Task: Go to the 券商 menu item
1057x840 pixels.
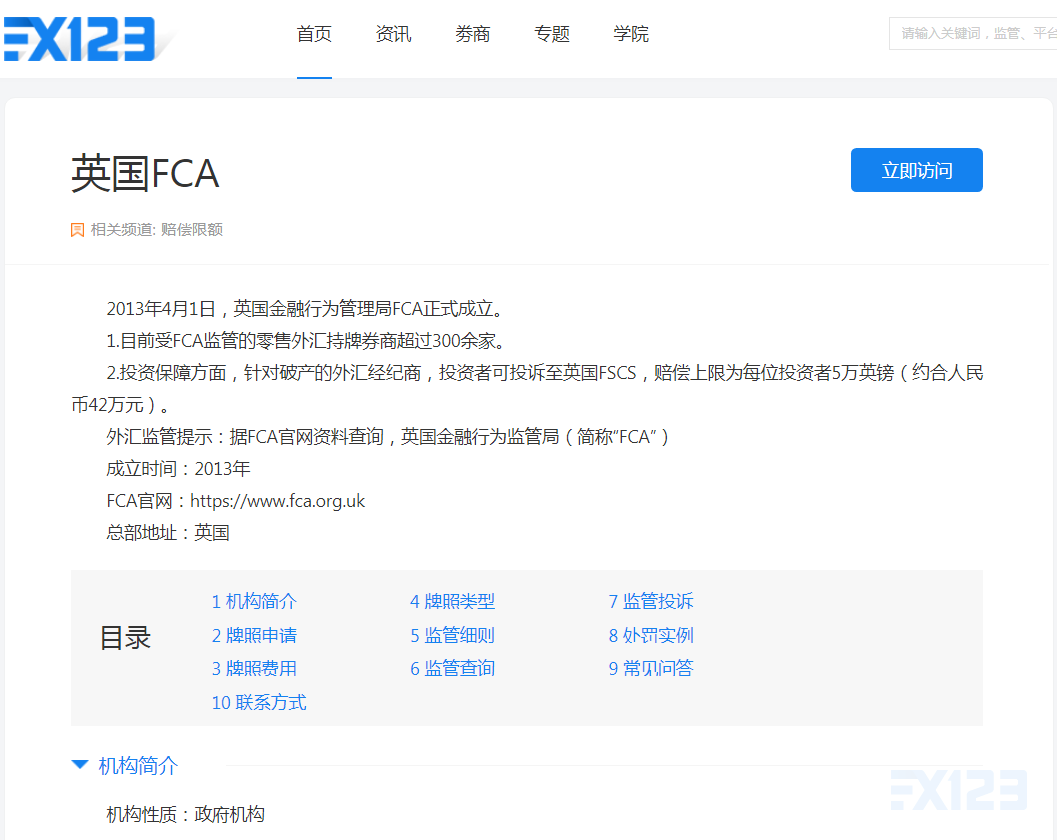Action: tap(473, 34)
